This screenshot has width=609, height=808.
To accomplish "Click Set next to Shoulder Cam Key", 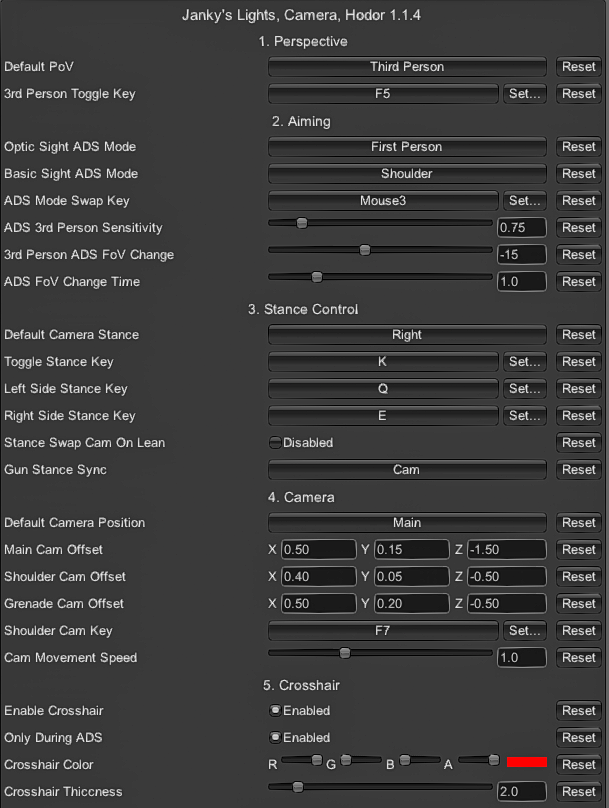I will (525, 631).
